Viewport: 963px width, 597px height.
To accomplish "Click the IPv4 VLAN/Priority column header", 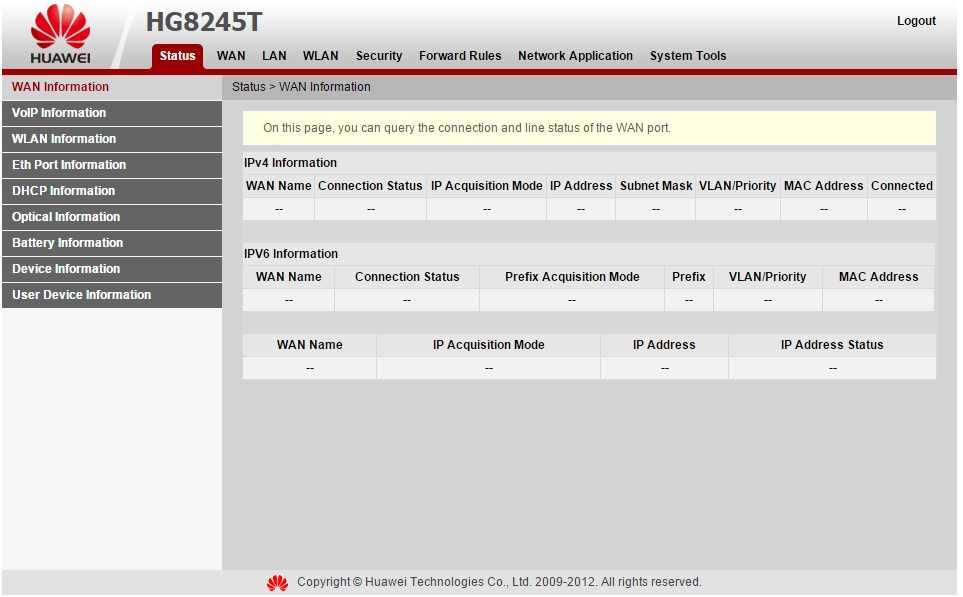I will click(x=738, y=186).
